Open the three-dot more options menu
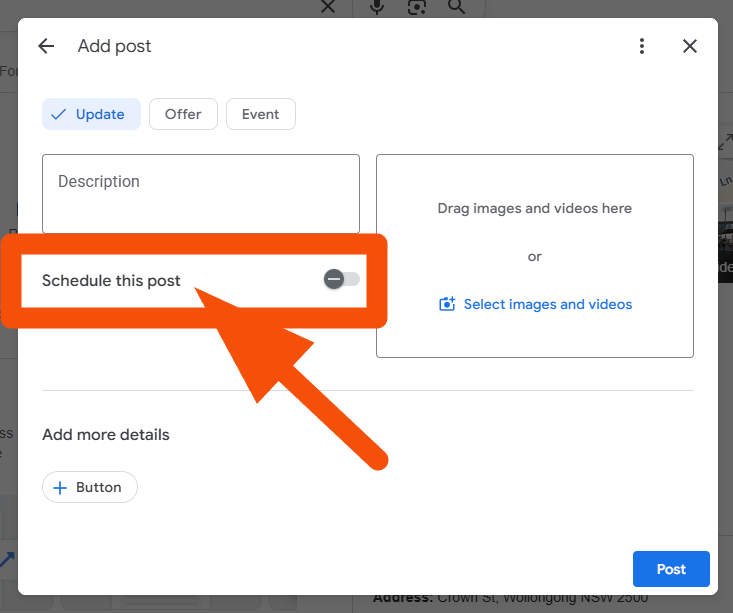 (642, 46)
